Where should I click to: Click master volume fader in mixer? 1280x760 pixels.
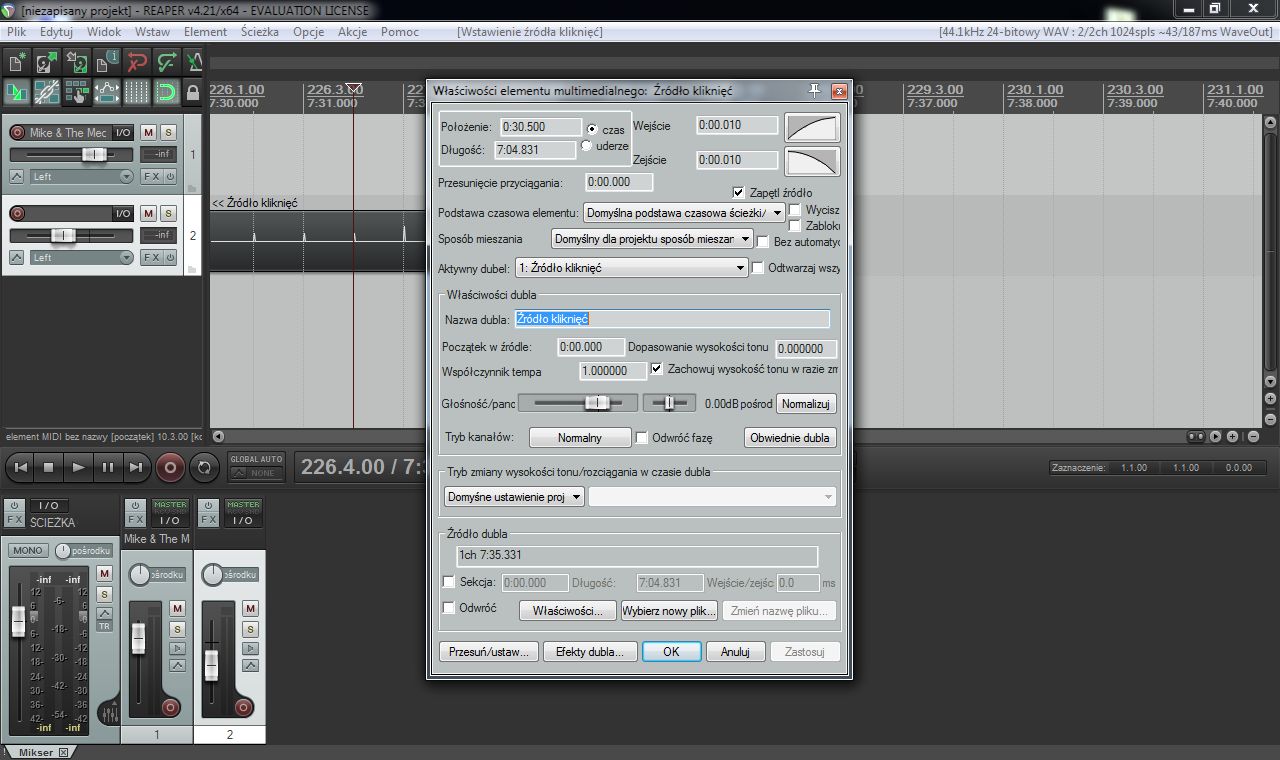pyautogui.click(x=18, y=620)
